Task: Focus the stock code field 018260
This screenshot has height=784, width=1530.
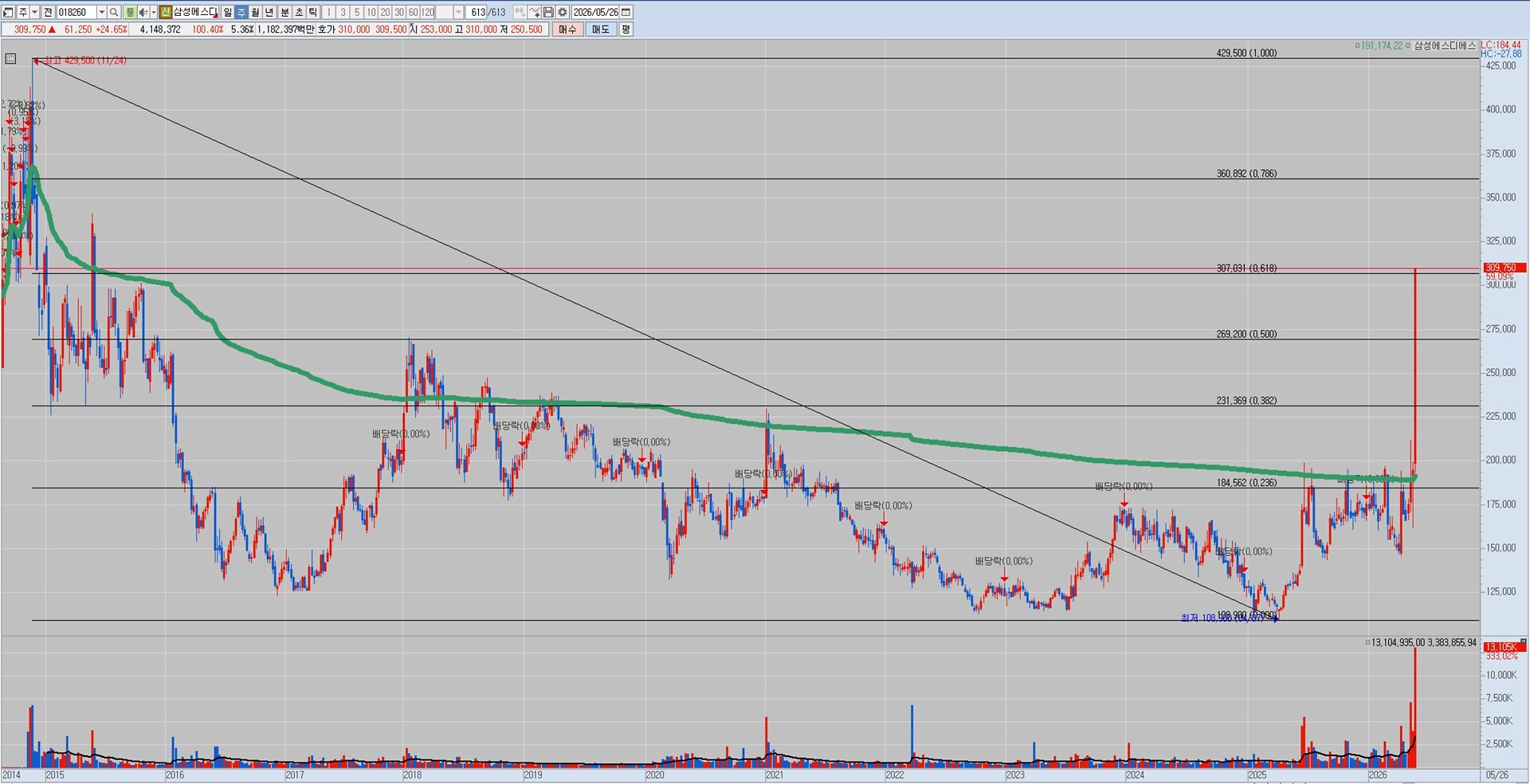Action: (76, 12)
